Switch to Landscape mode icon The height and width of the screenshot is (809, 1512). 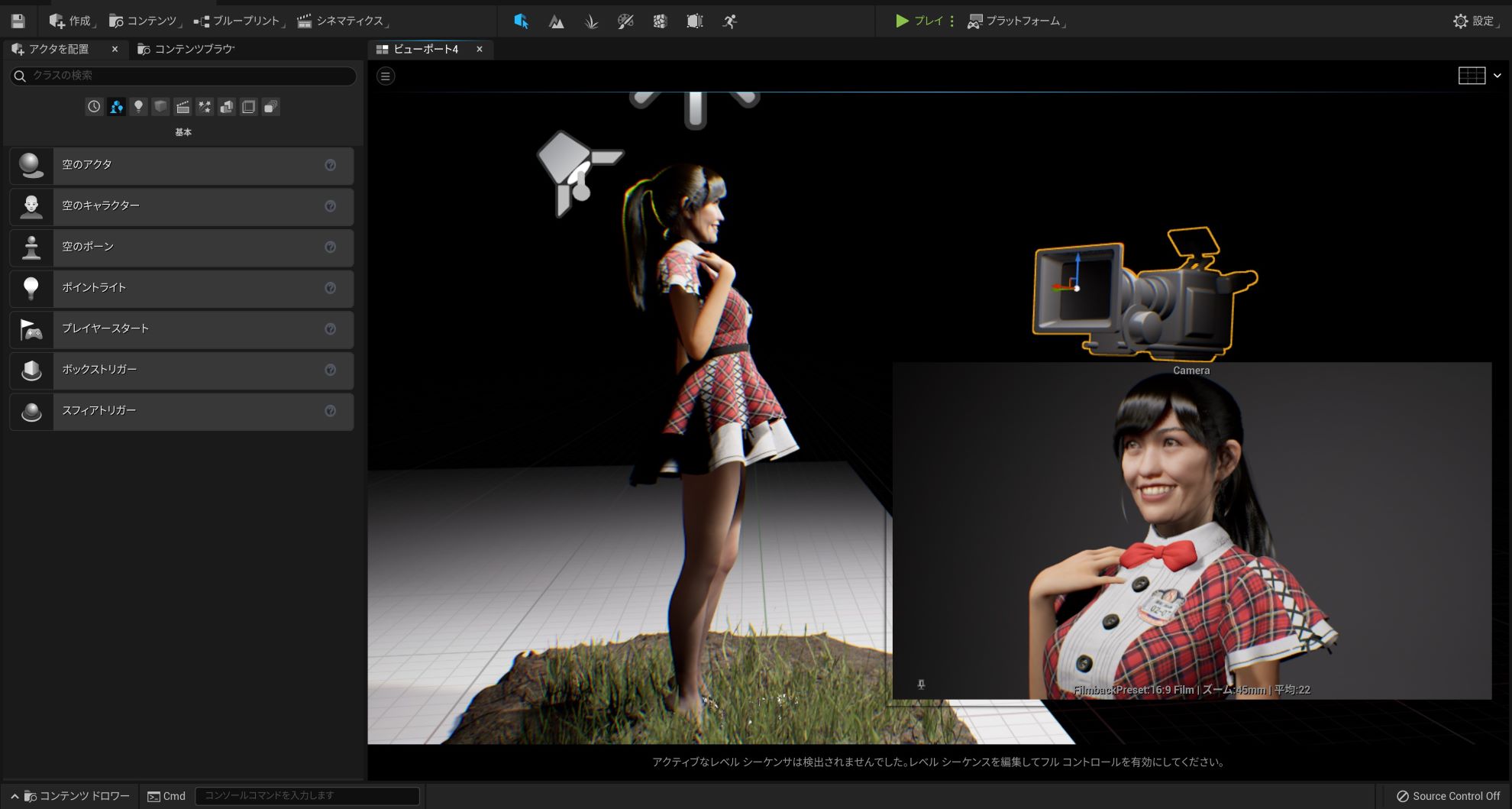point(556,21)
